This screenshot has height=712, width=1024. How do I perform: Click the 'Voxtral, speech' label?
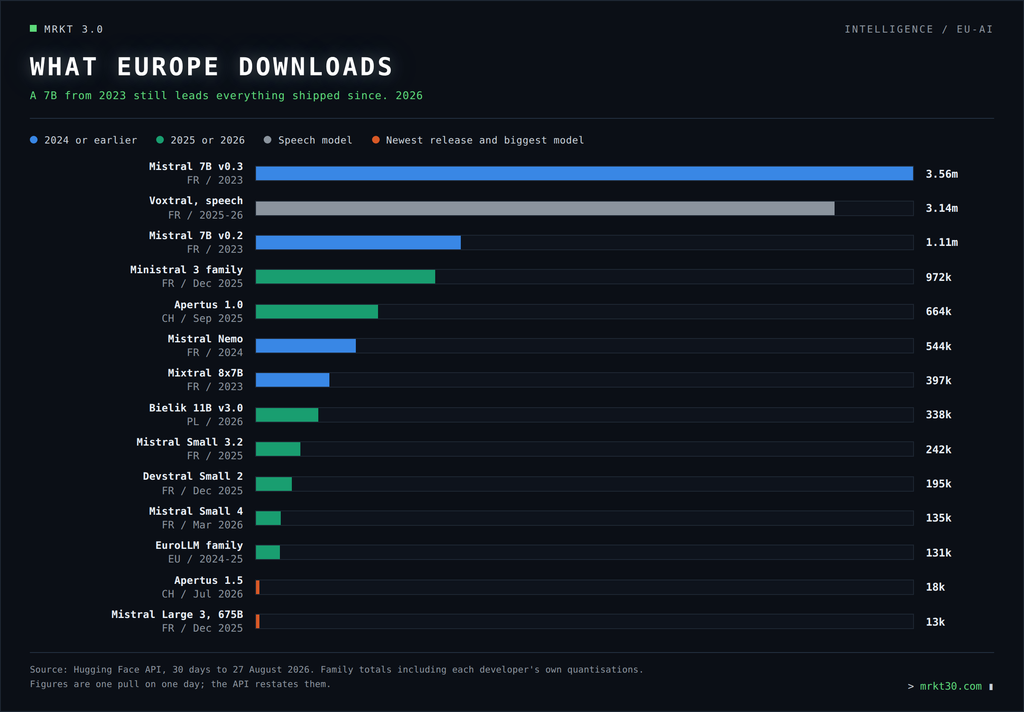196,201
